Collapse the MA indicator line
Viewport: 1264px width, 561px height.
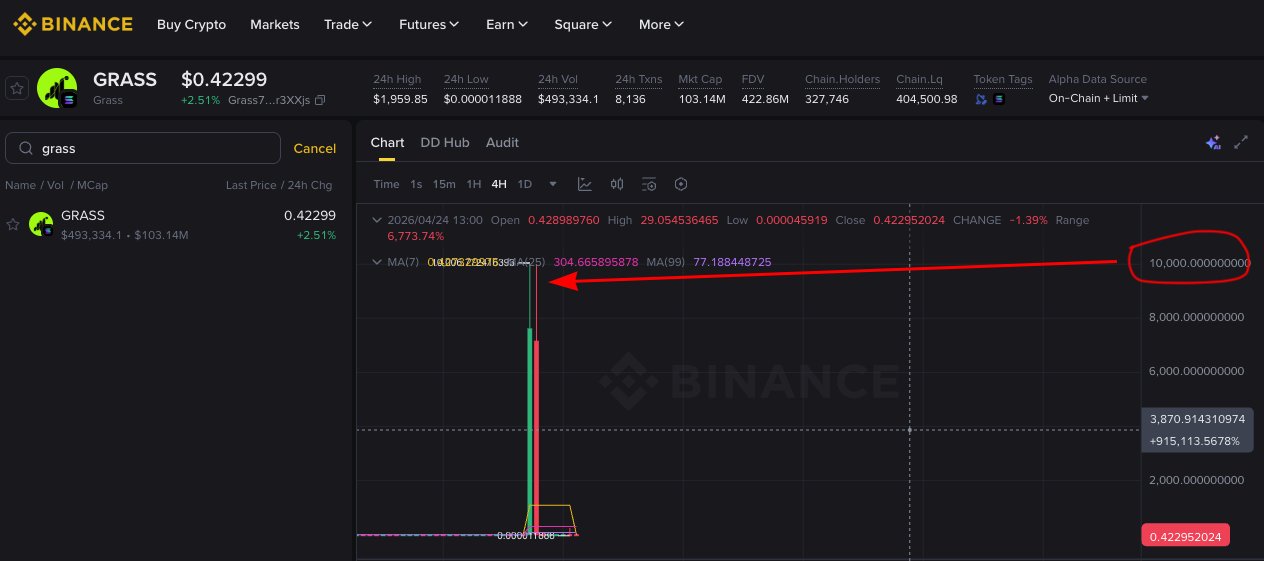tap(376, 262)
